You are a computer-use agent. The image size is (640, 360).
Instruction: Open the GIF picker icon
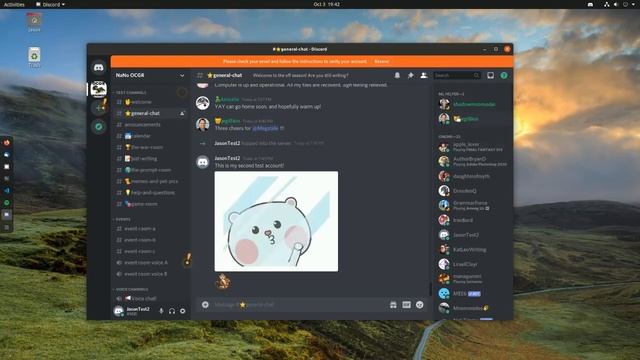point(407,304)
